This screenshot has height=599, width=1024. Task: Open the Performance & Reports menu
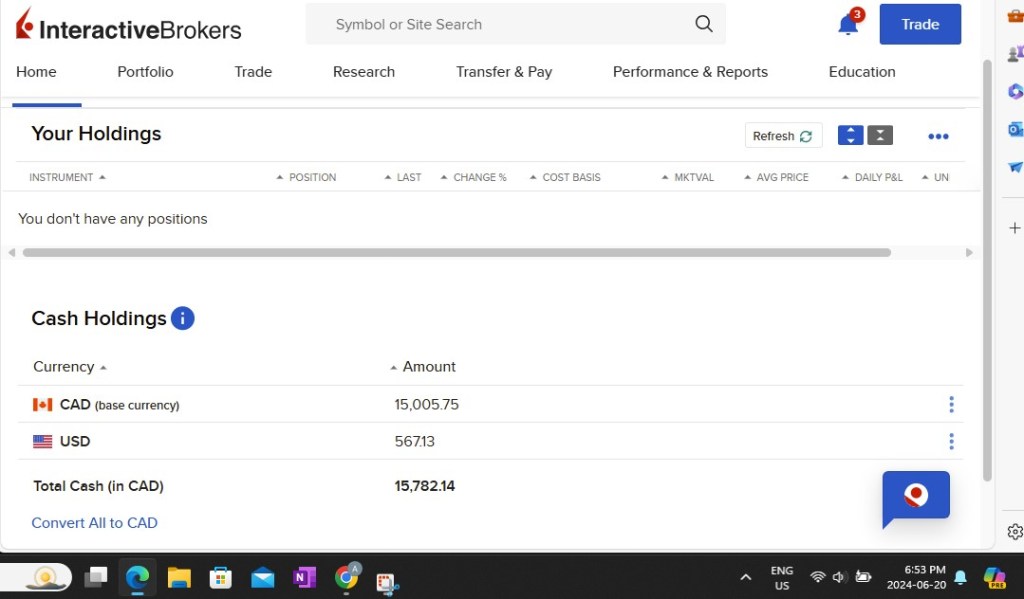tap(690, 72)
